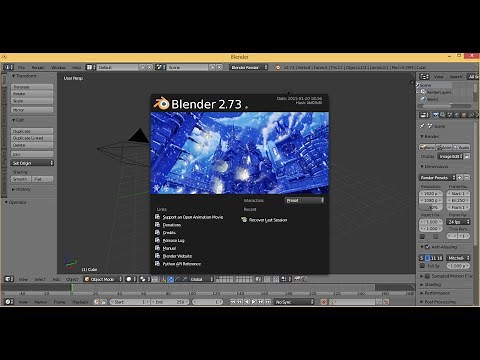The width and height of the screenshot is (480, 360).
Task: Open the Interaction Preset dropdown in splash
Action: (304, 200)
